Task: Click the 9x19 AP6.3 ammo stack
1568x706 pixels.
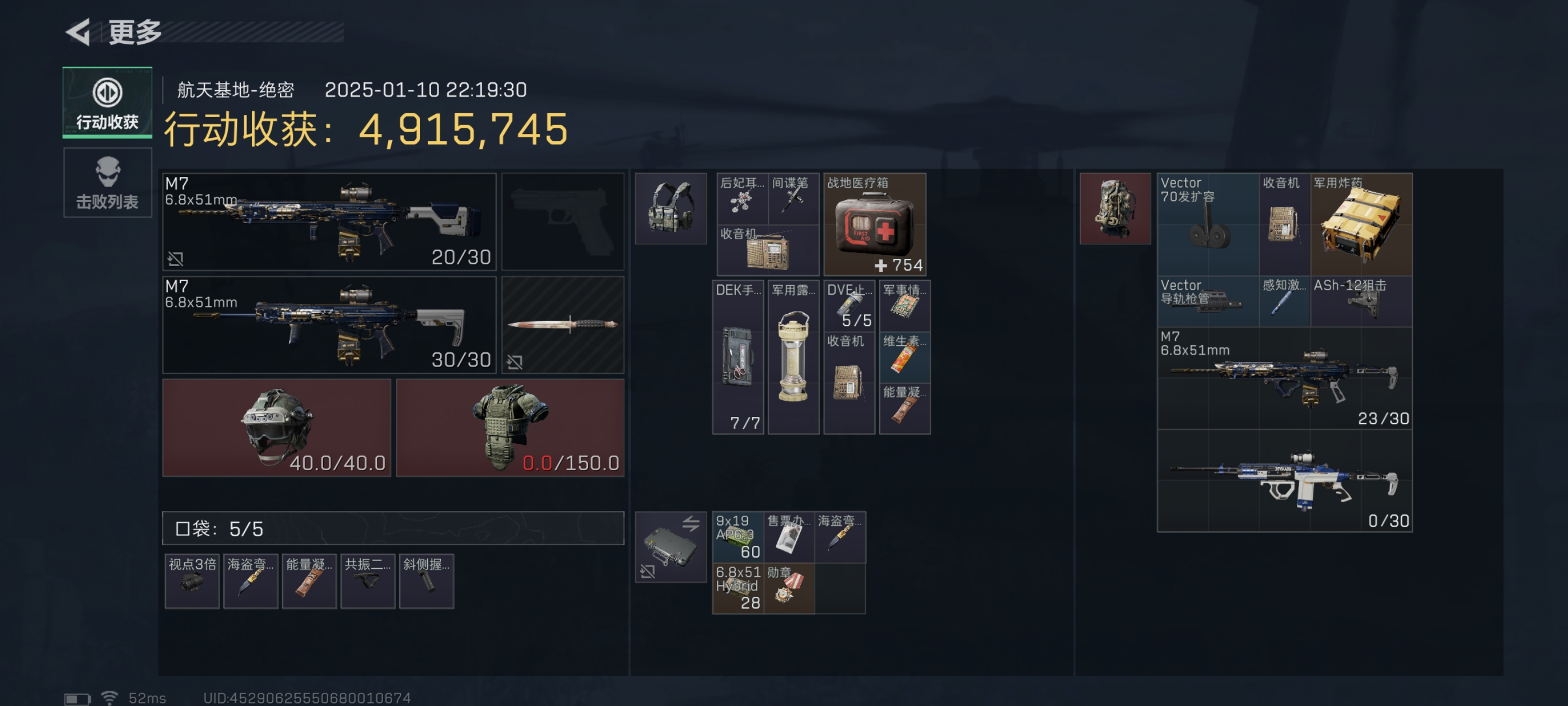Action: tap(738, 537)
